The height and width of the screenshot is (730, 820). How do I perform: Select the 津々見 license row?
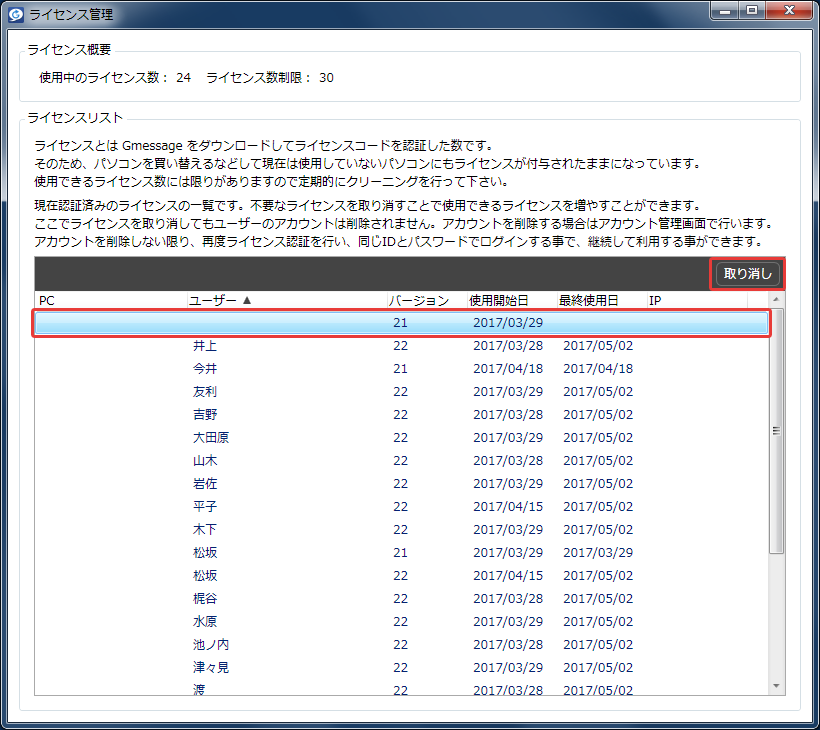pos(402,668)
